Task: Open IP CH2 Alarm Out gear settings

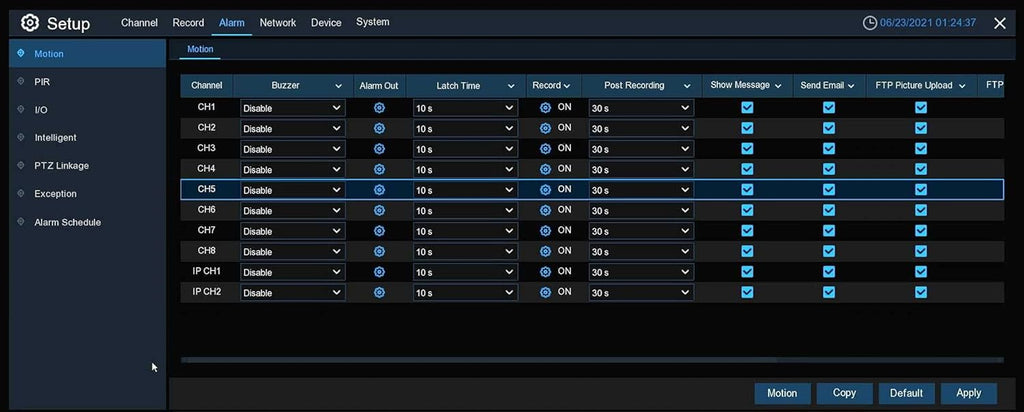Action: point(379,293)
